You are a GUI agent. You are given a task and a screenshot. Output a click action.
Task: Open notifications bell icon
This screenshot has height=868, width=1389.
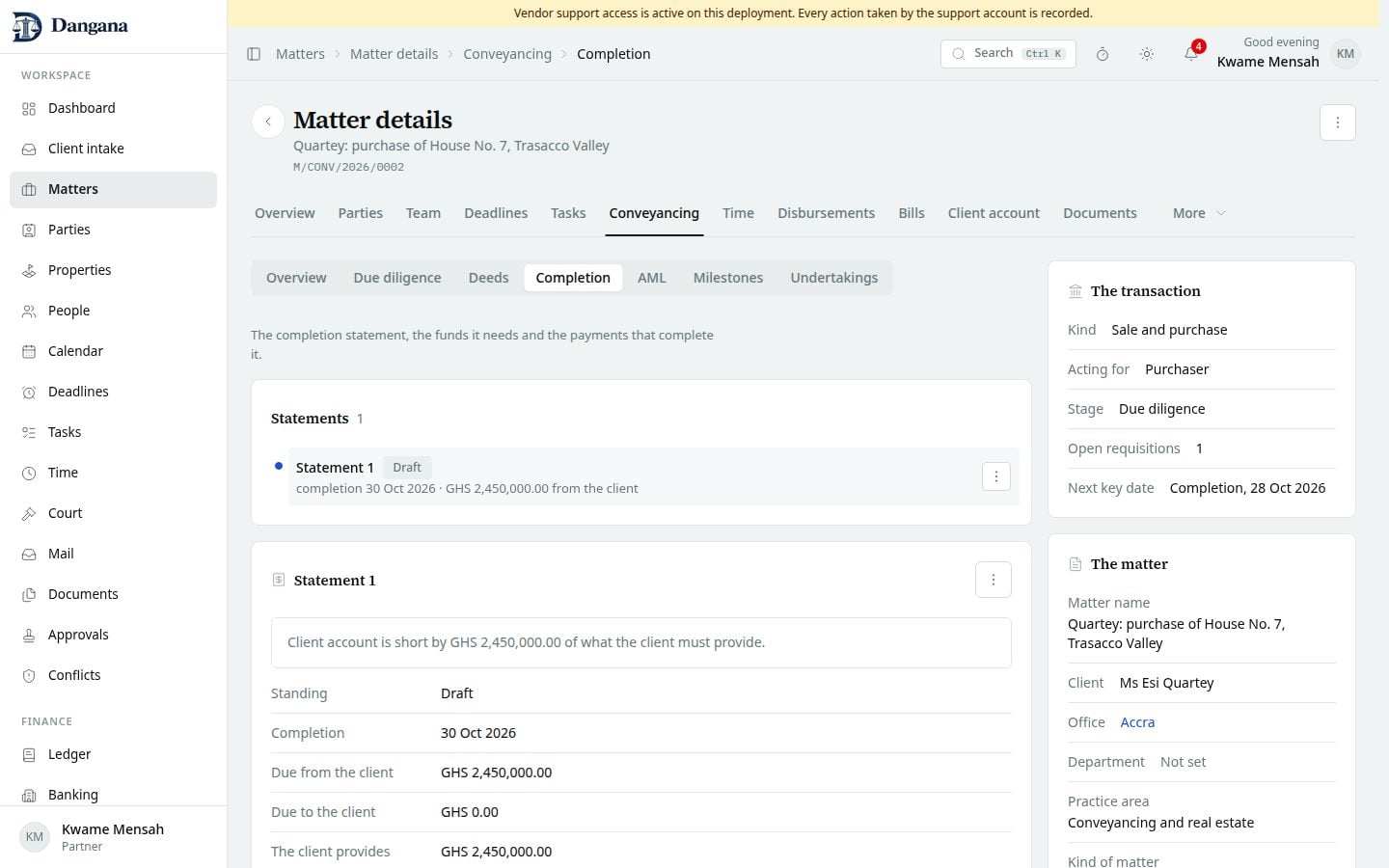click(x=1191, y=54)
